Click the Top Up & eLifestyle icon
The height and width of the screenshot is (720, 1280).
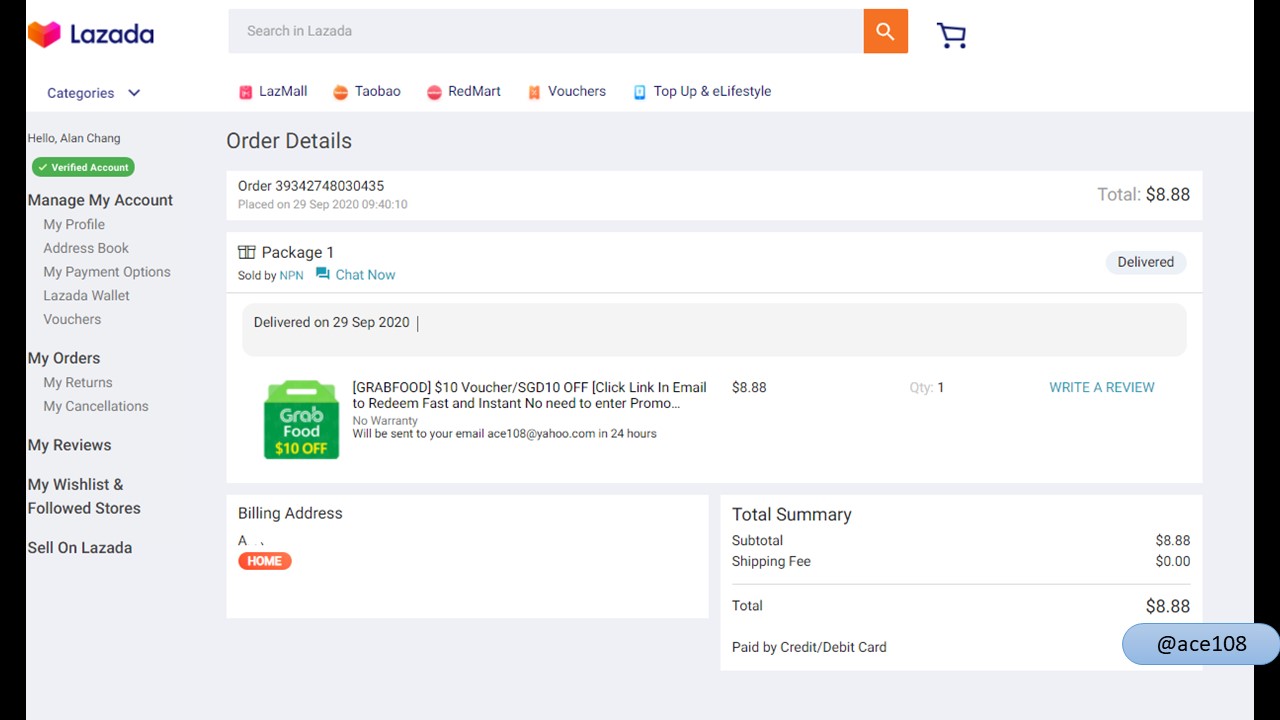coord(640,92)
